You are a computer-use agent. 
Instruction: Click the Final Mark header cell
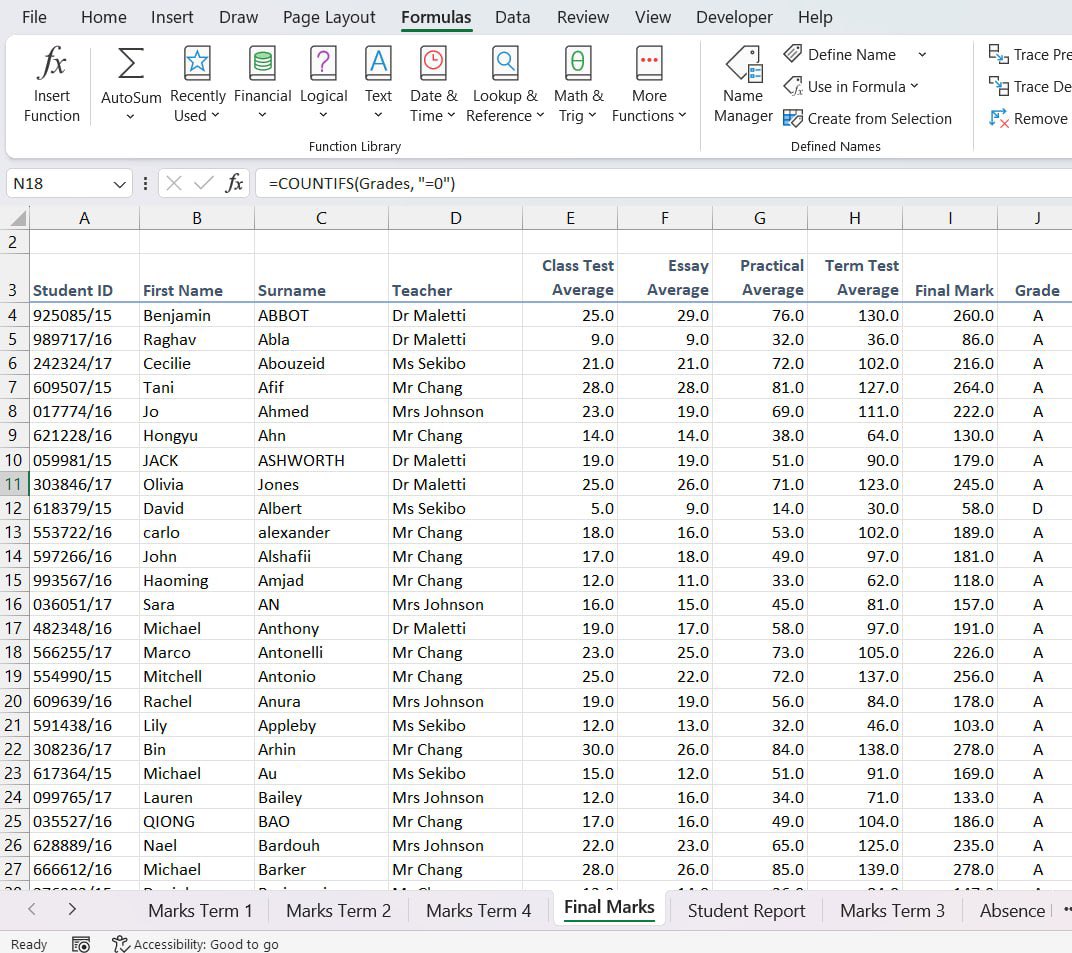pos(950,278)
